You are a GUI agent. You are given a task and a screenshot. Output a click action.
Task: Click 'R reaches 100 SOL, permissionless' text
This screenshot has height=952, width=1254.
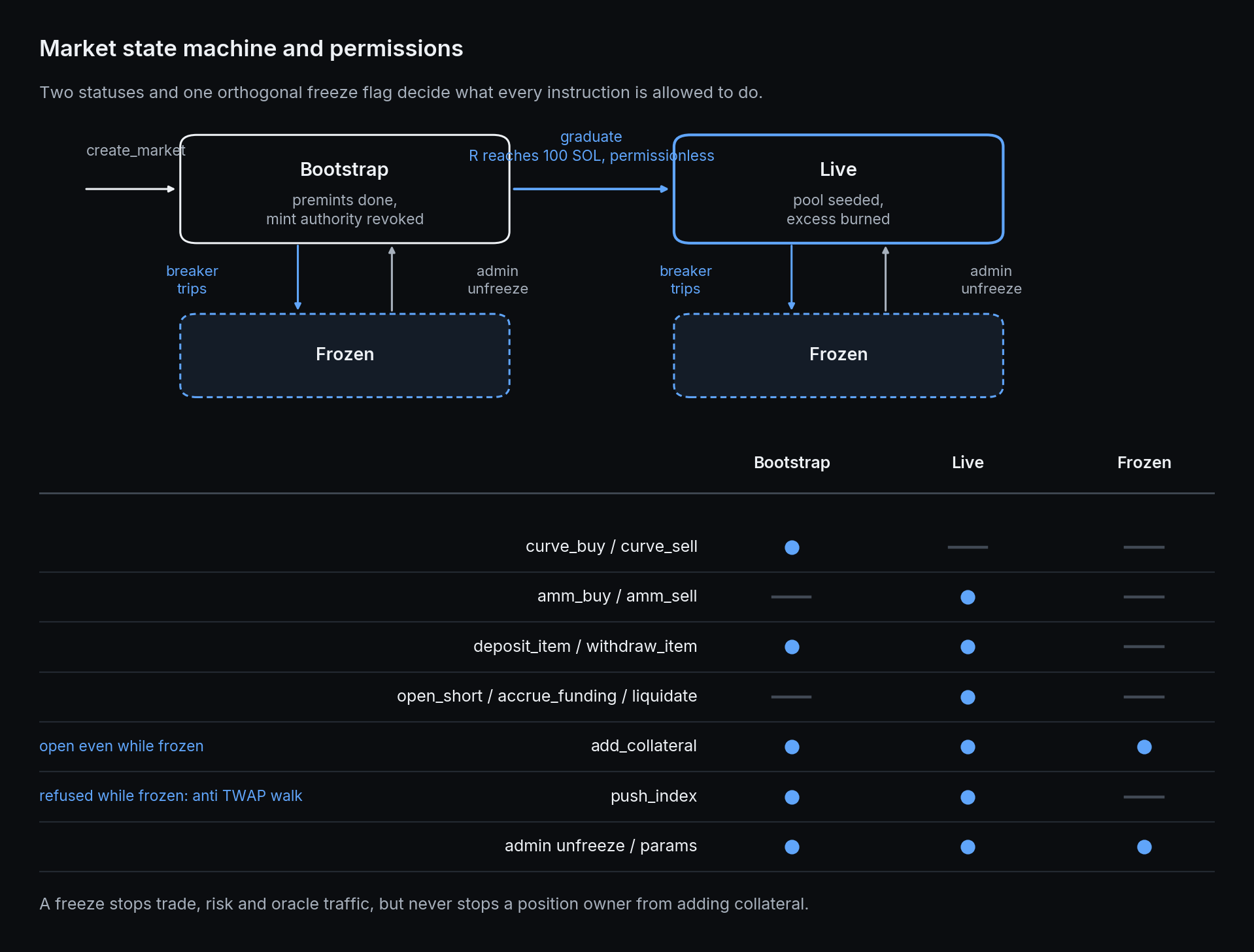[591, 156]
